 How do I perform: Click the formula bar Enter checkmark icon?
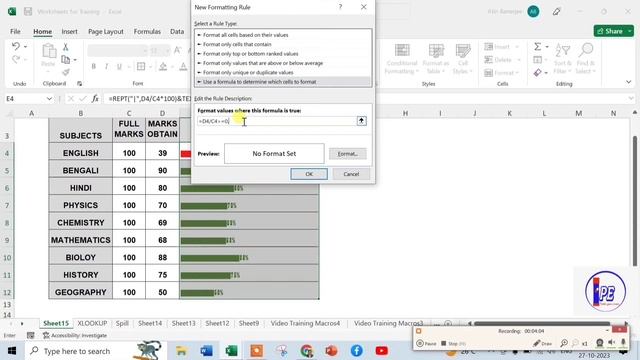pyautogui.click(x=83, y=99)
